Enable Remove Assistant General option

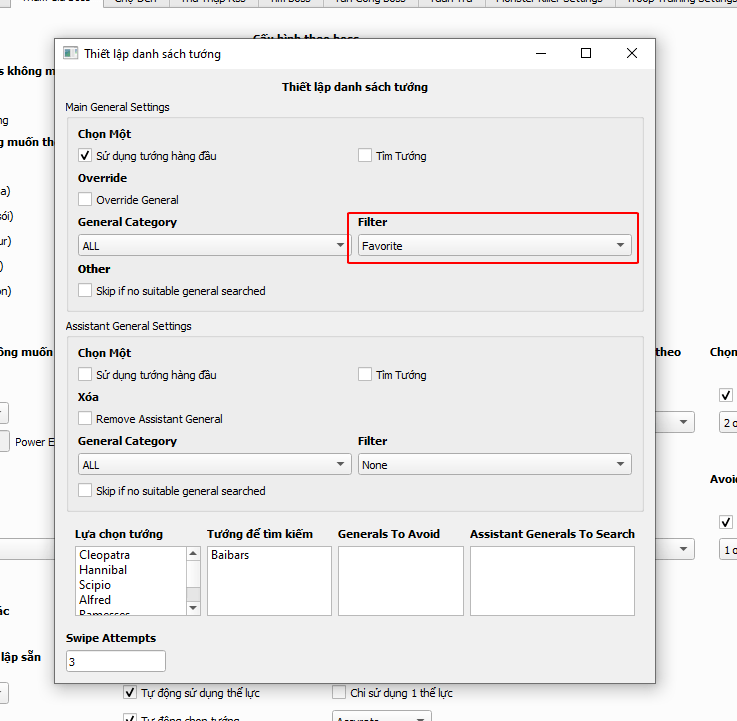pyautogui.click(x=85, y=419)
